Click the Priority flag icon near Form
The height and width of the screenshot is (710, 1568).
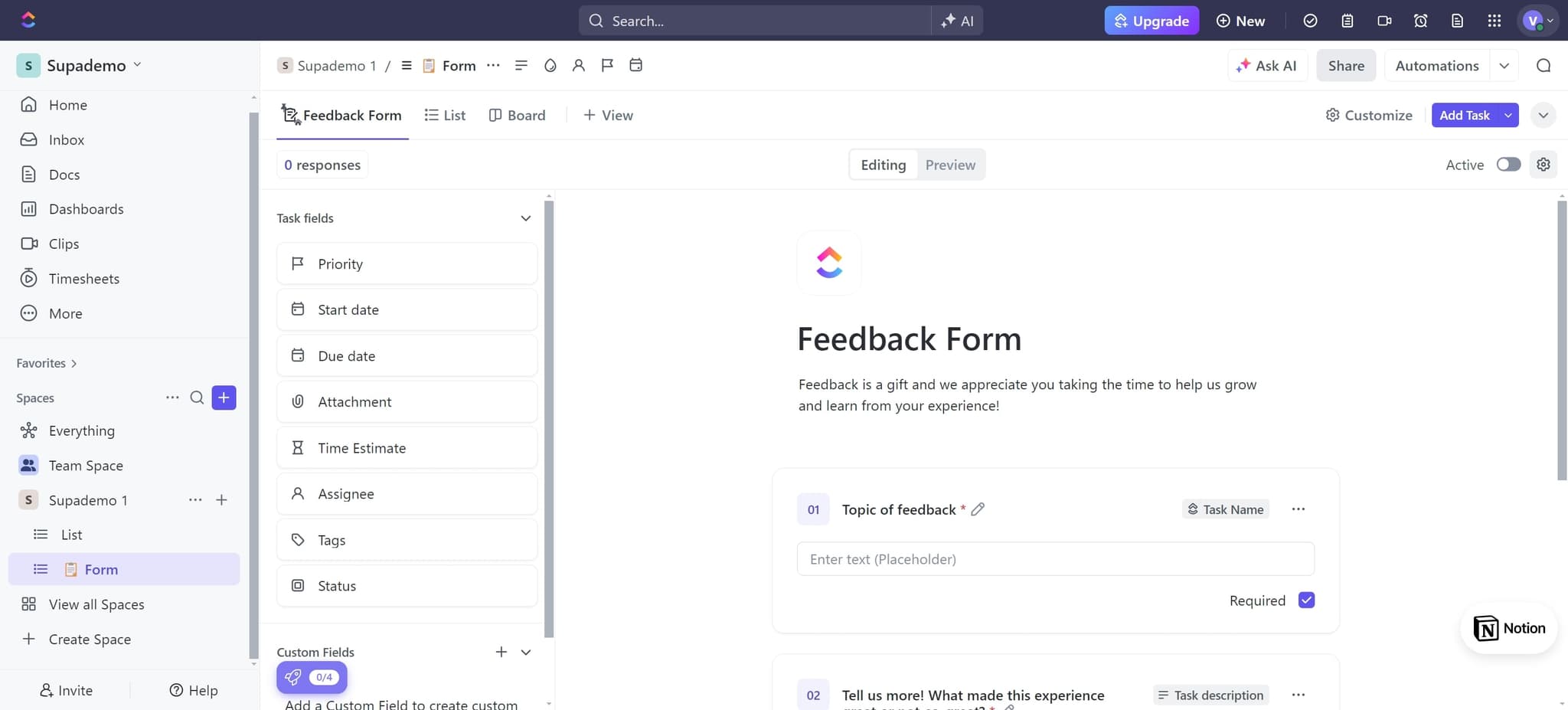(x=607, y=66)
